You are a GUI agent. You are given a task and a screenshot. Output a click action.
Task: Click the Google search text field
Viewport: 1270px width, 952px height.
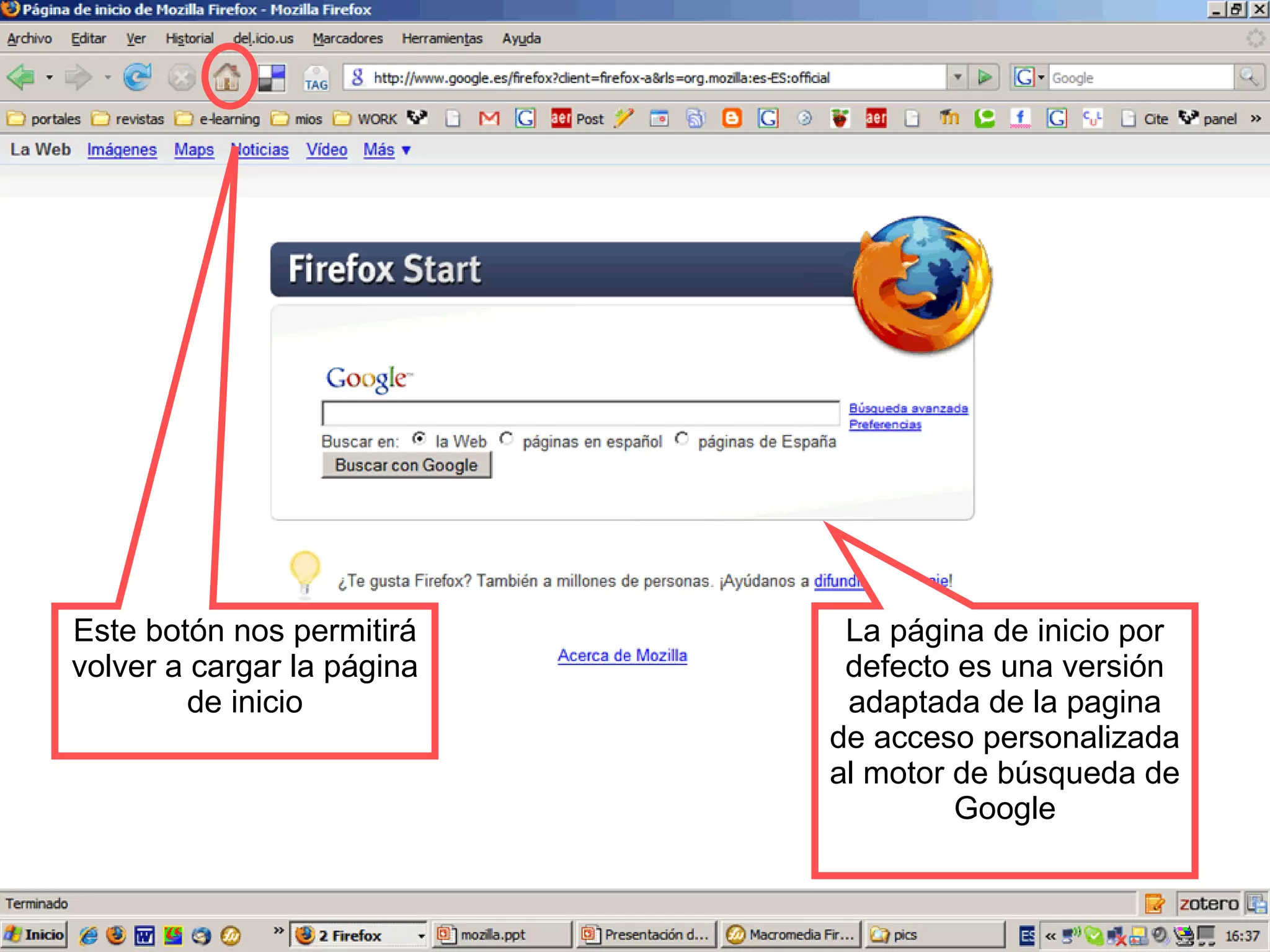[580, 413]
